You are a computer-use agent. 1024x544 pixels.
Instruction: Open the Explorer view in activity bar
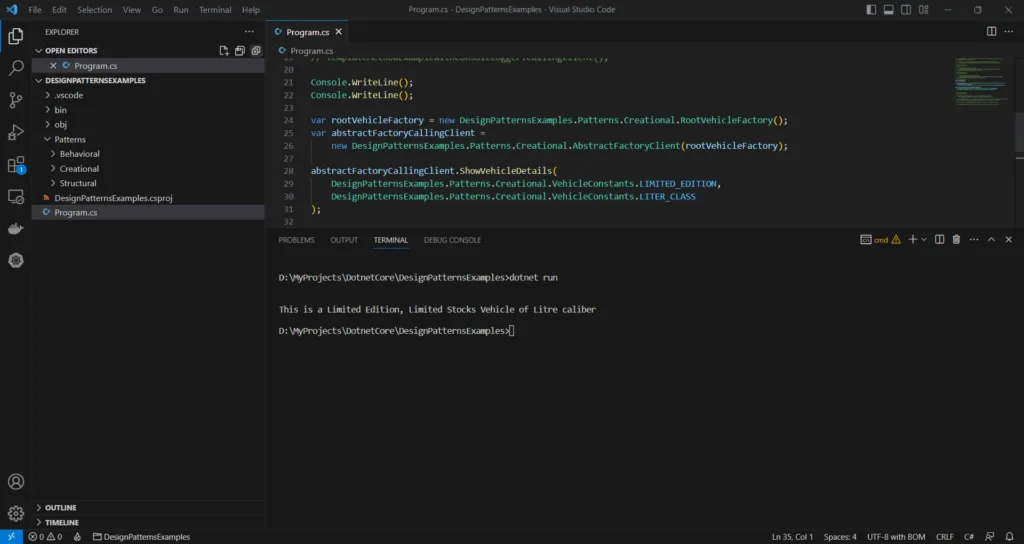point(16,36)
